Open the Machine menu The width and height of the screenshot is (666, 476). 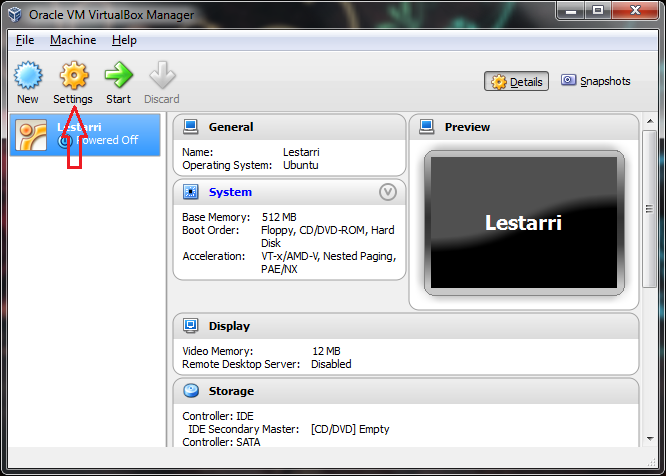[73, 40]
